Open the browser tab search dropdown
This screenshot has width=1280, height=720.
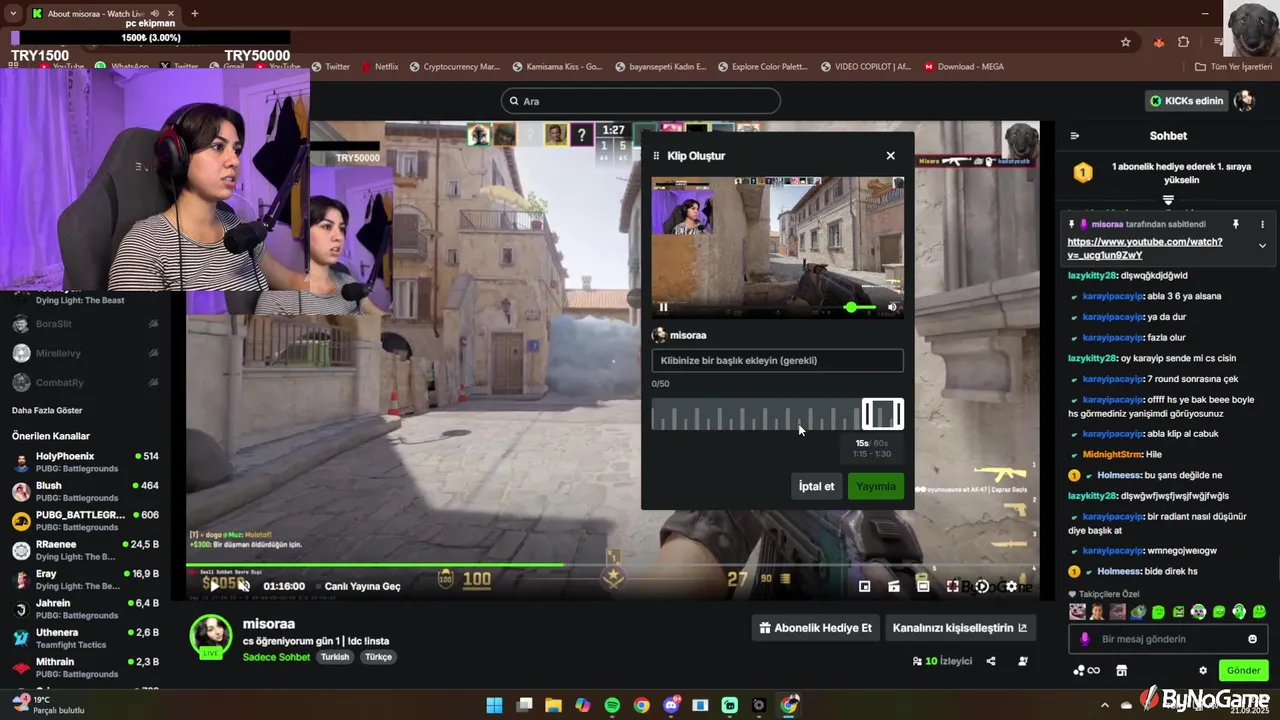[x=12, y=13]
